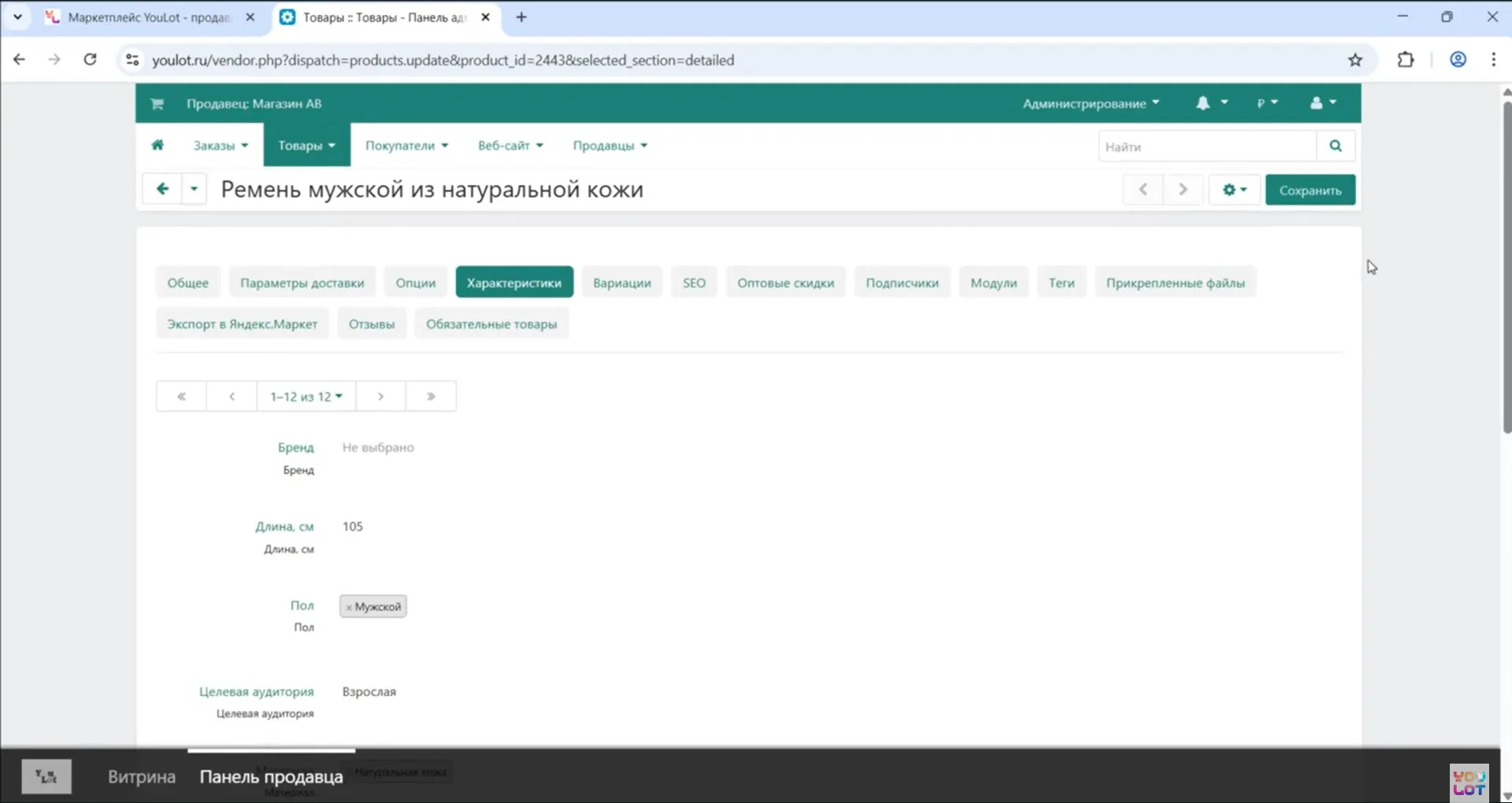
Task: Expand the Заказы menu
Action: [220, 146]
